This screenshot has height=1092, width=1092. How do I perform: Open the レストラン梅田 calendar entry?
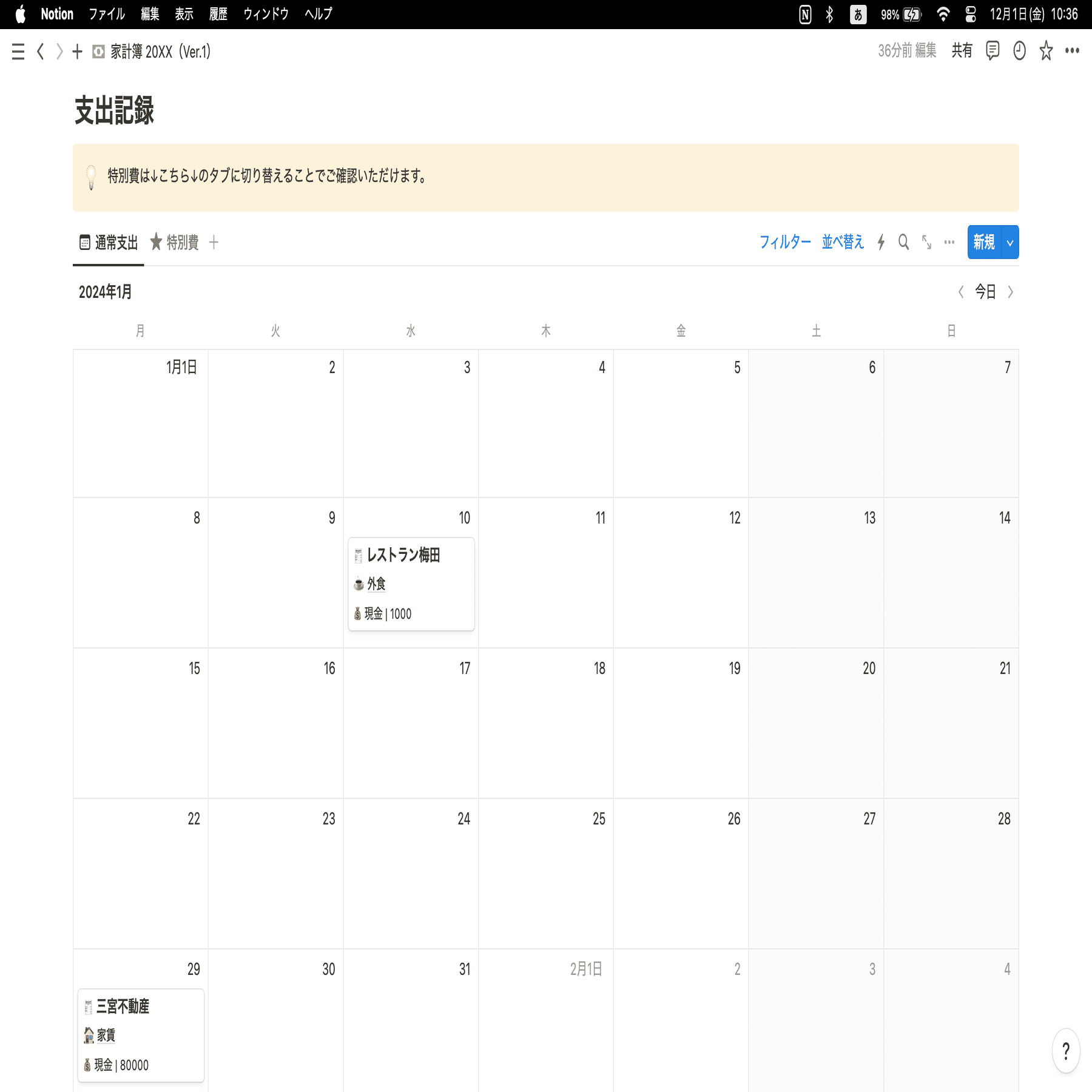click(x=411, y=584)
